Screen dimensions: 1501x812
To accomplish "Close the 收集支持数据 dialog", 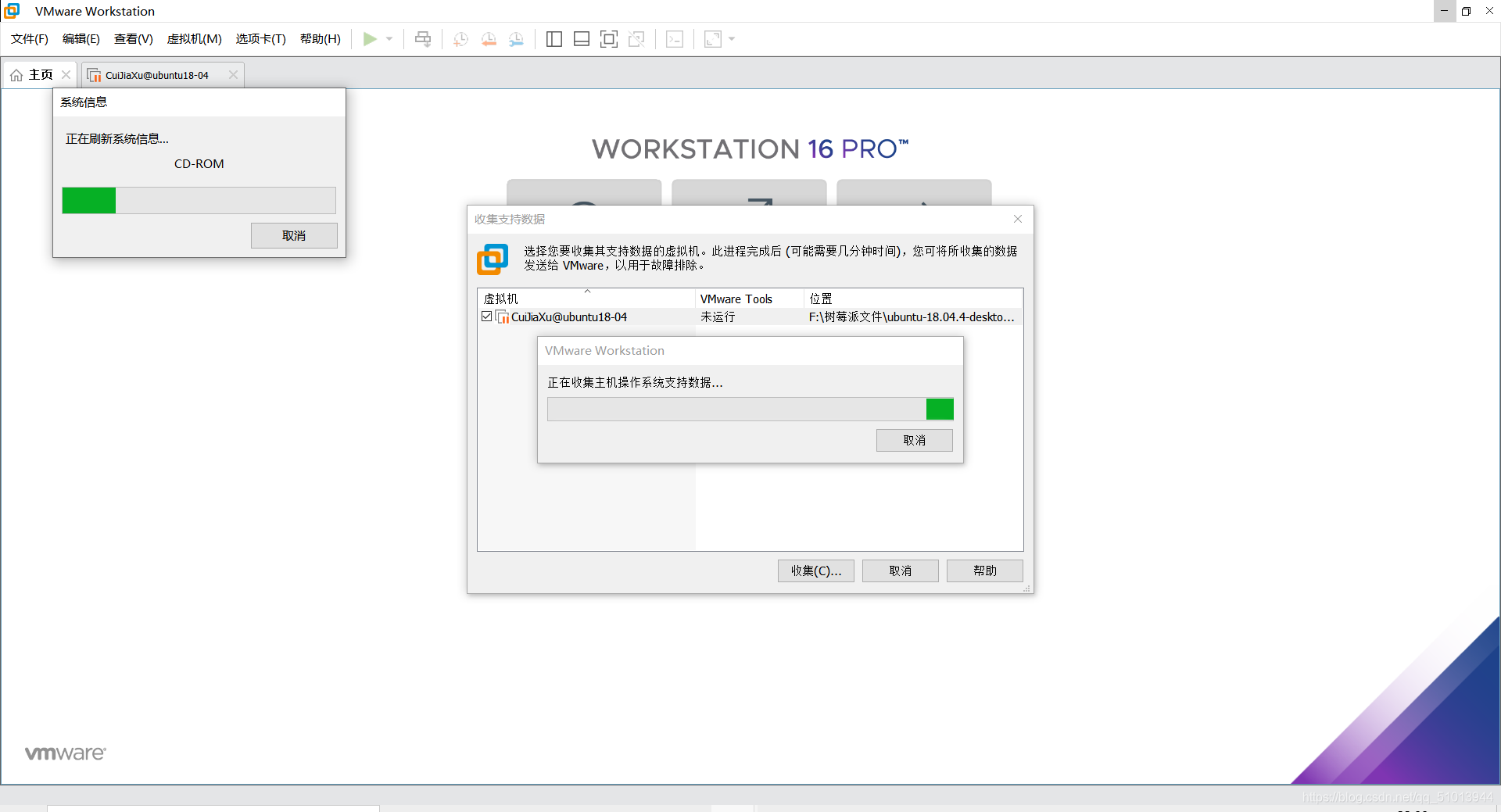I will 1018,219.
